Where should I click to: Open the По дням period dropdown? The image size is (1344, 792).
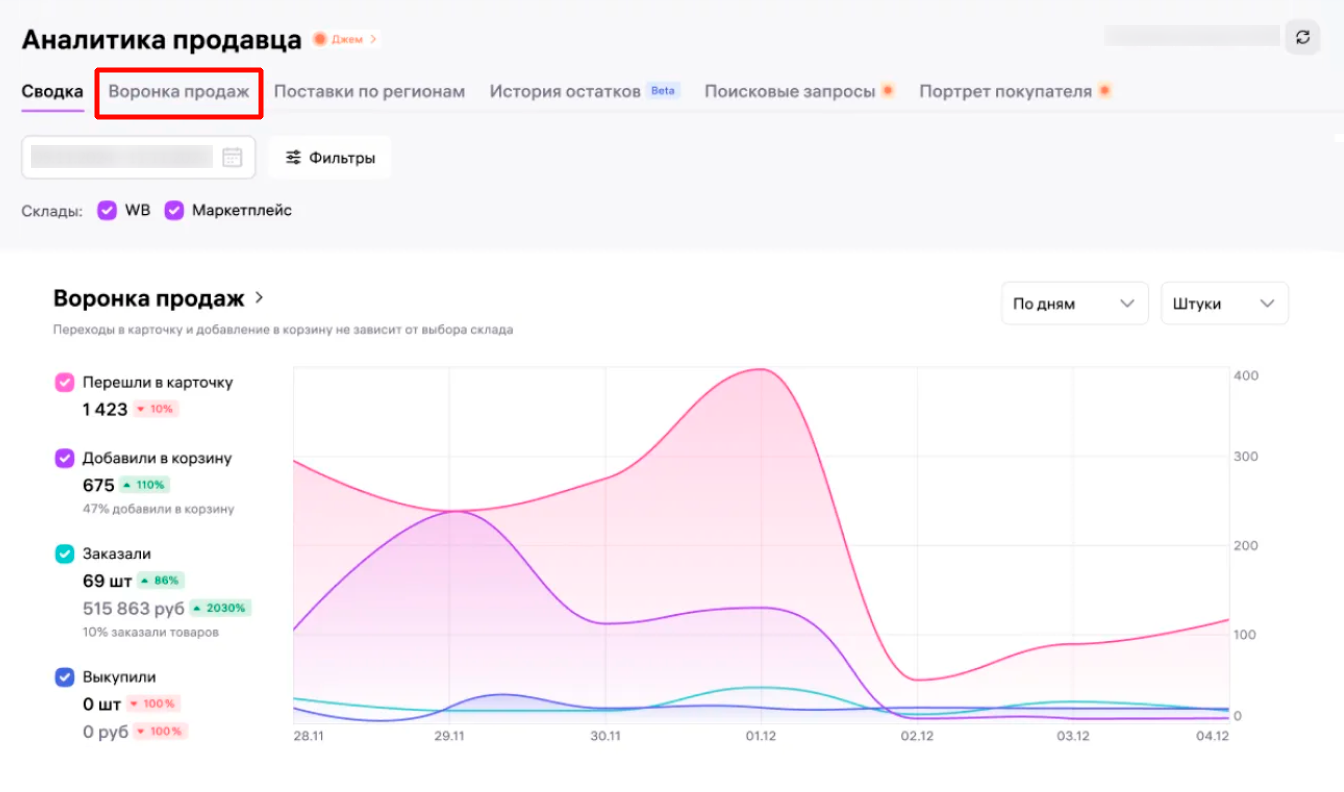pyautogui.click(x=1073, y=304)
